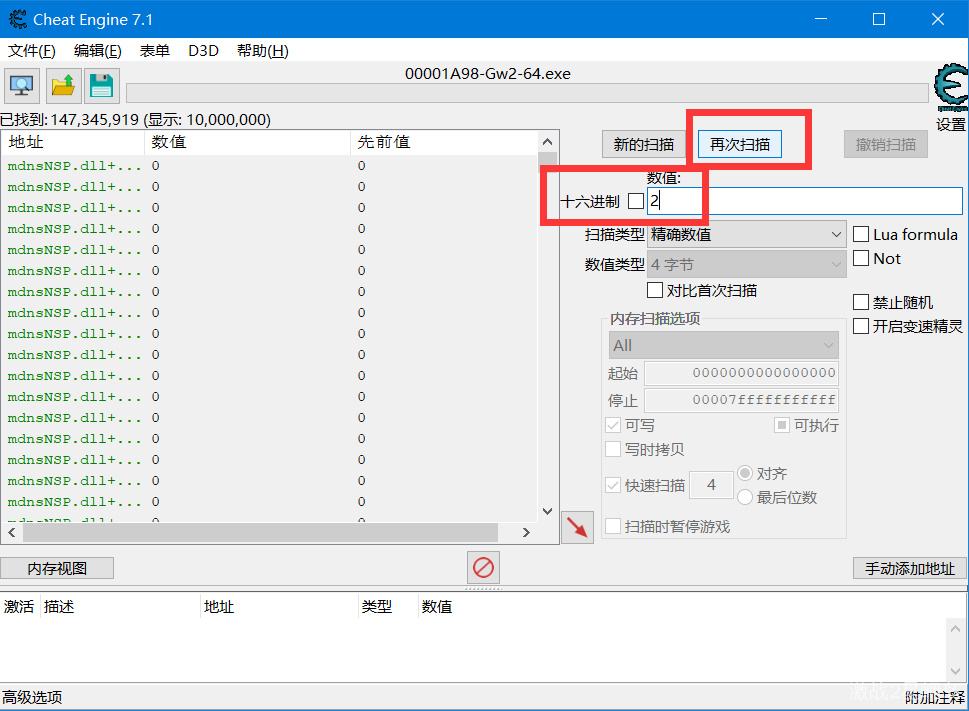Open the 表单 menu

pyautogui.click(x=154, y=51)
